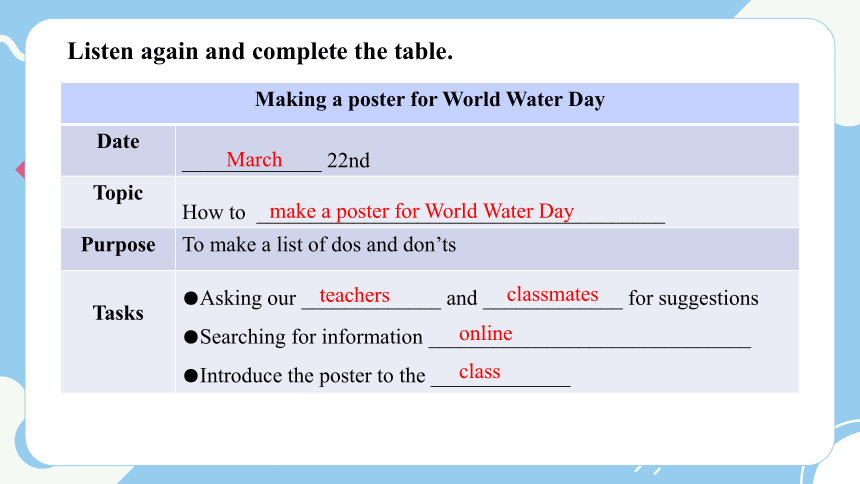Select the 'Topic' row label

pyautogui.click(x=118, y=194)
